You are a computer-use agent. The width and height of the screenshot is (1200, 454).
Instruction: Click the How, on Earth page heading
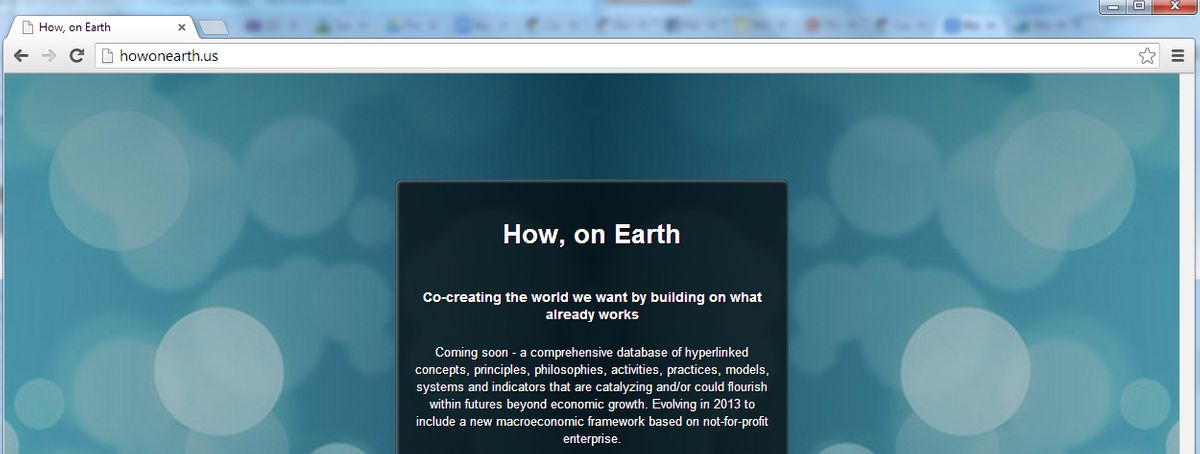(x=591, y=235)
